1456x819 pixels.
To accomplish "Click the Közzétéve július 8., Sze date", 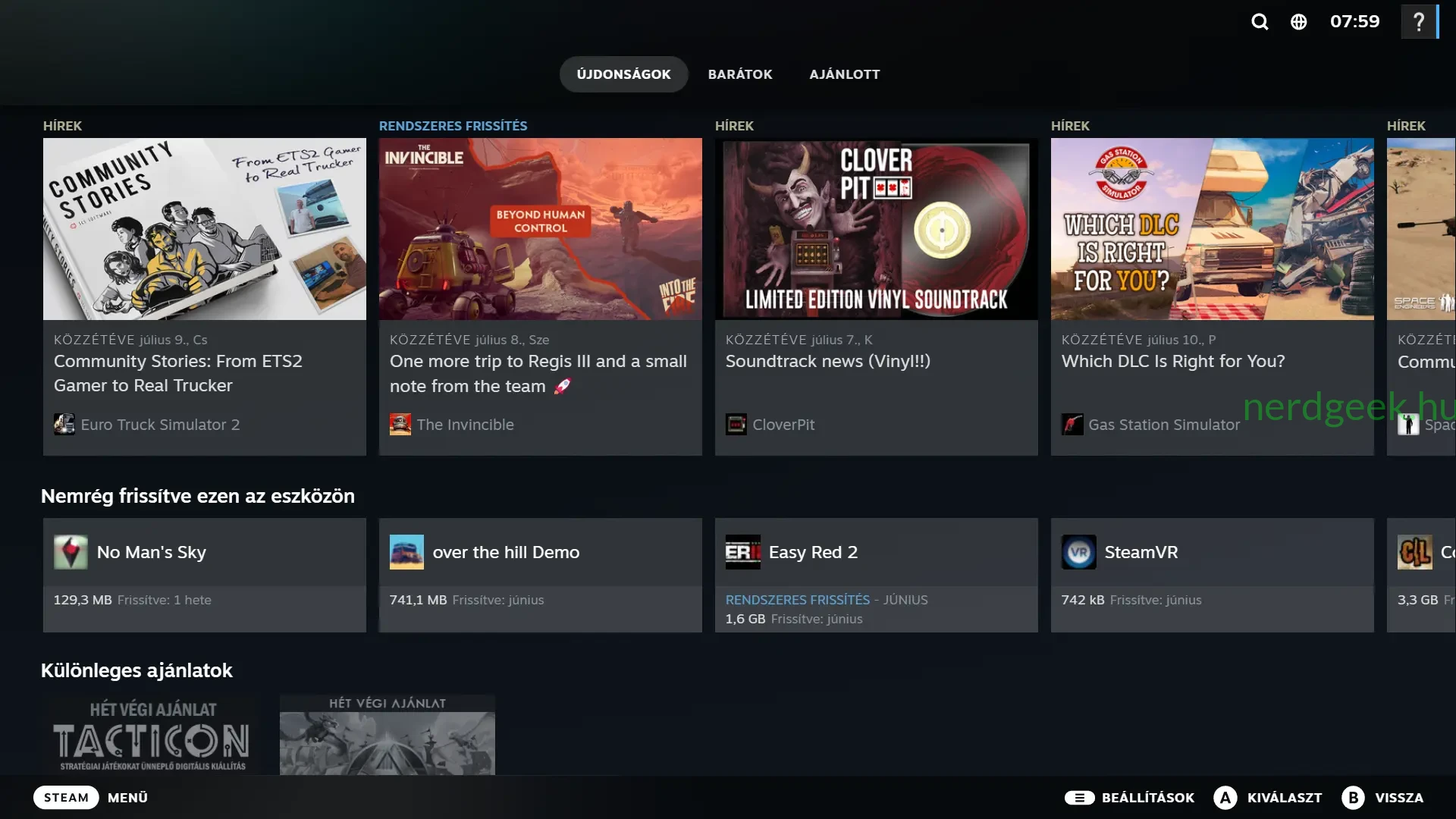I will [469, 340].
